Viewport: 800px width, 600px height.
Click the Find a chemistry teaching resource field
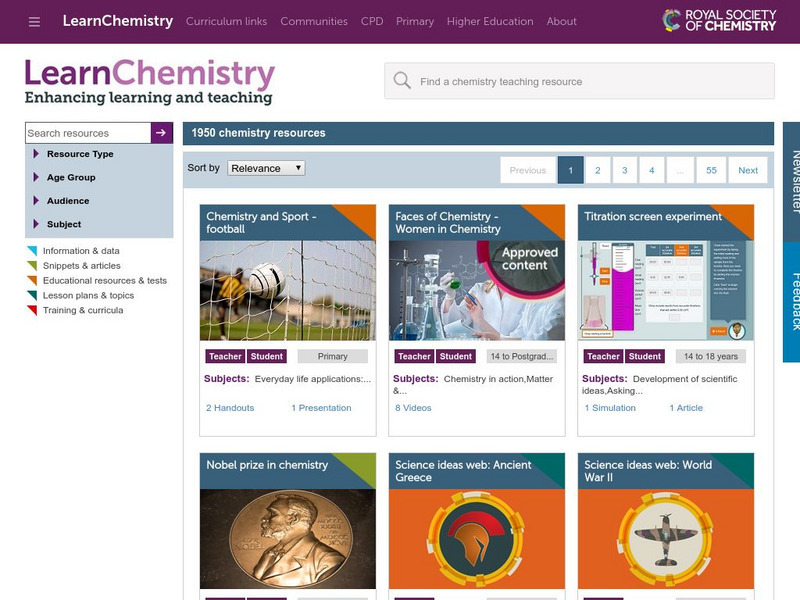590,82
